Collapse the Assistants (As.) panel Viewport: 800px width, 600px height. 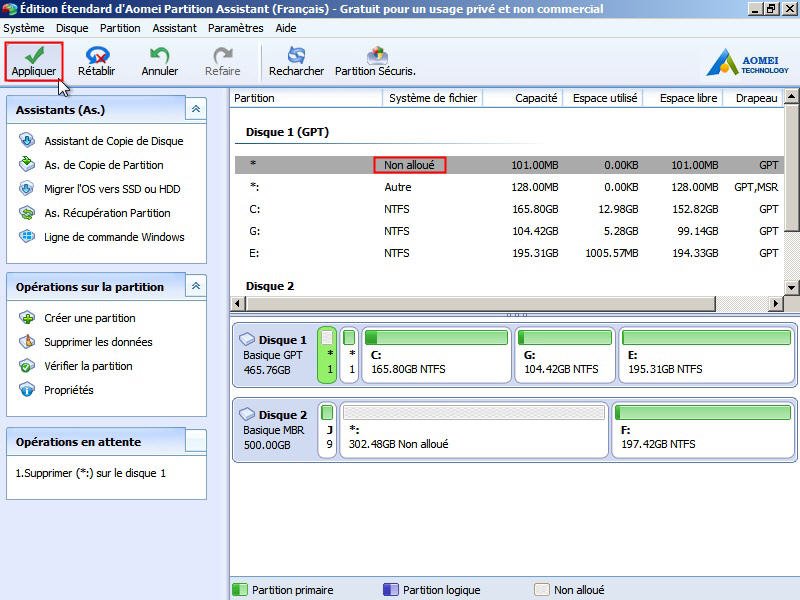(196, 110)
